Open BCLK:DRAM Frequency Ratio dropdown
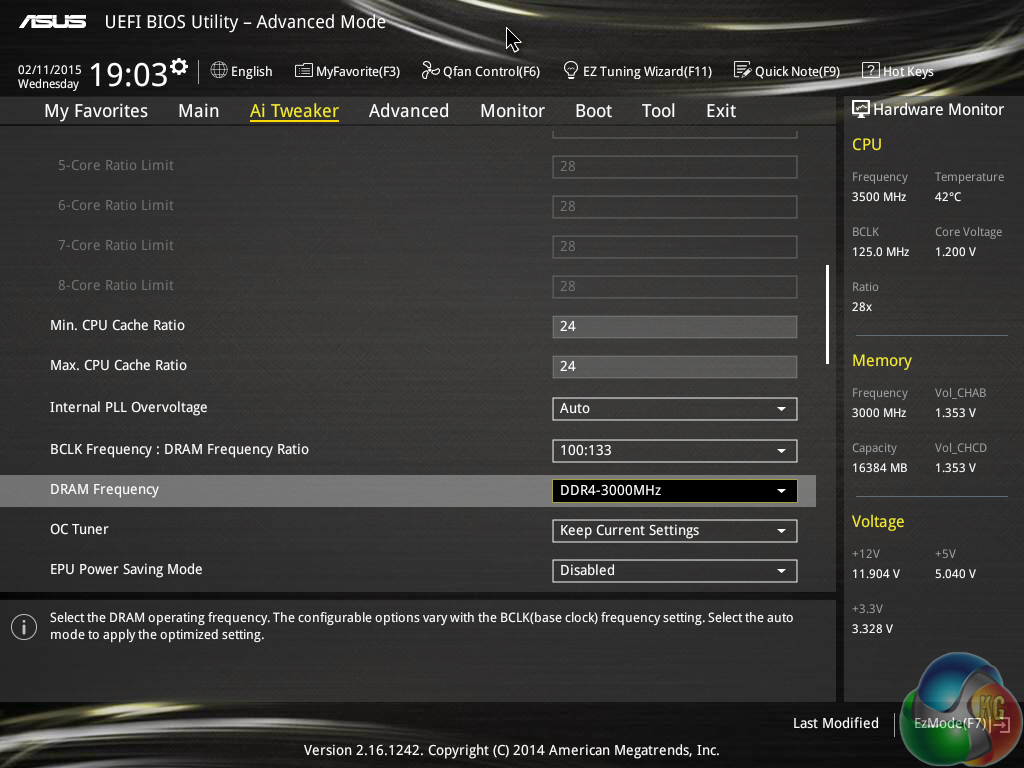Screen dimensions: 1024x768 pyautogui.click(x=675, y=451)
